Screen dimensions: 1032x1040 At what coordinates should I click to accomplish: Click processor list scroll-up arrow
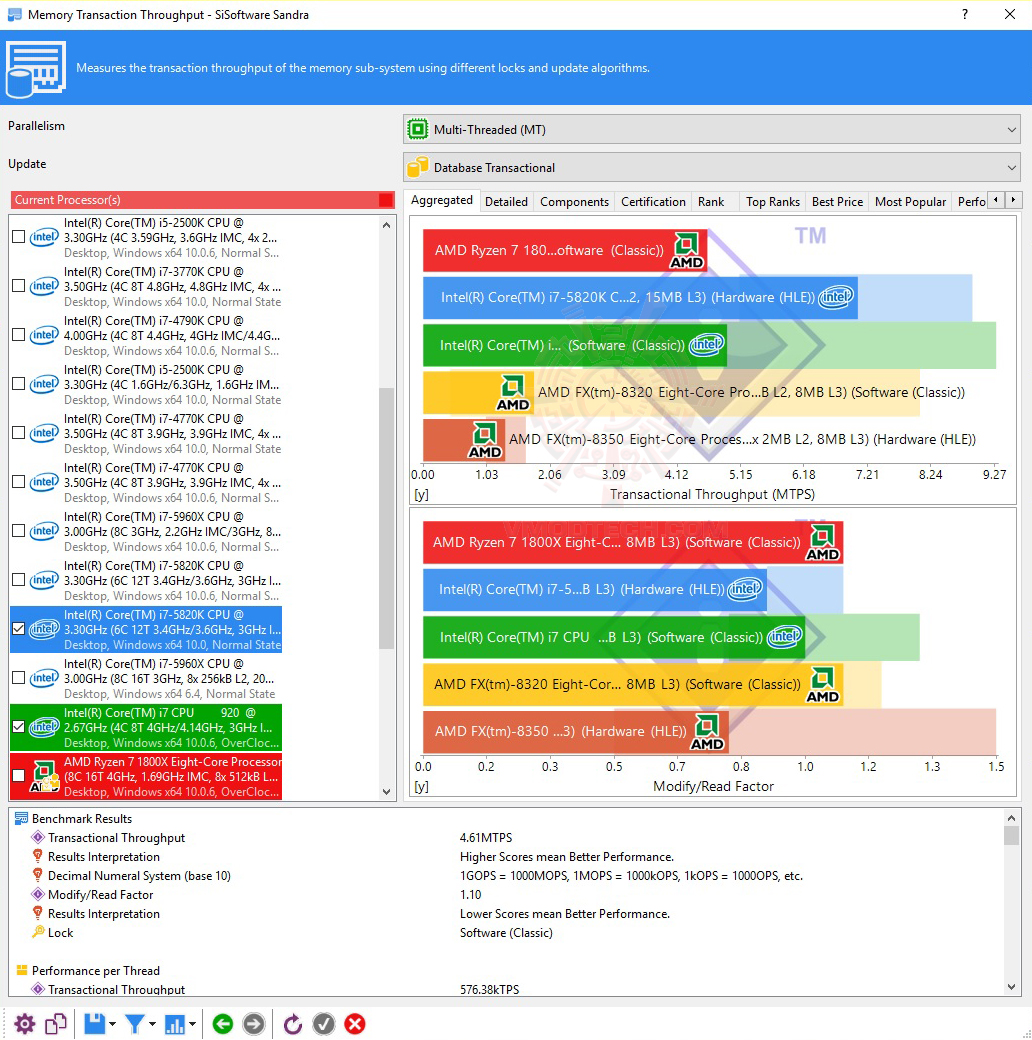(x=387, y=226)
